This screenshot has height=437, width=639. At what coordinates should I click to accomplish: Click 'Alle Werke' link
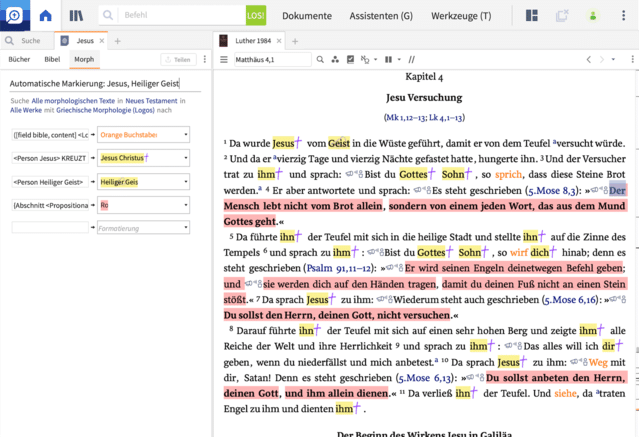click(x=26, y=110)
